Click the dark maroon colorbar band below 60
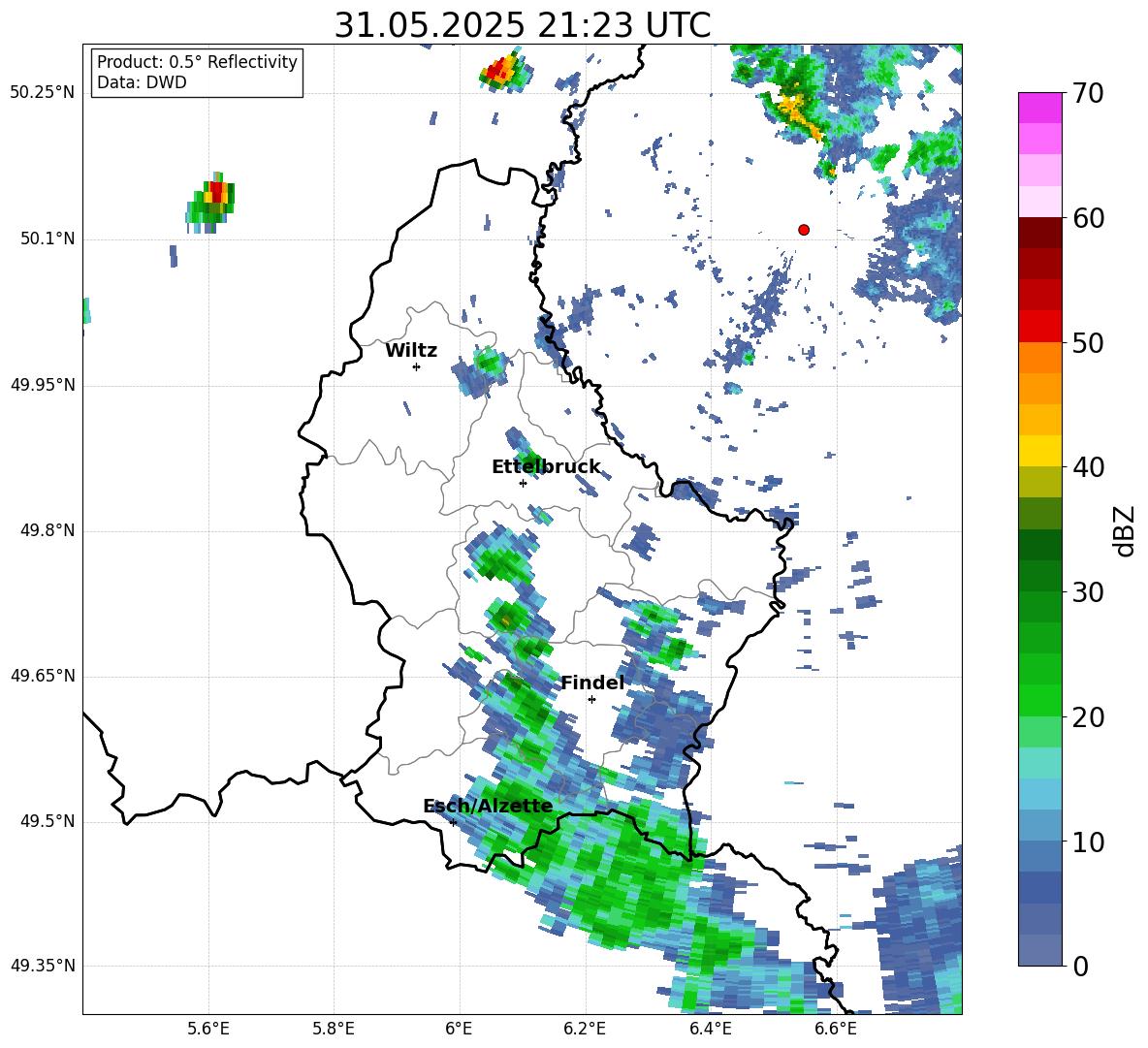Viewport: 1148px width, 1048px height. coord(1039,233)
